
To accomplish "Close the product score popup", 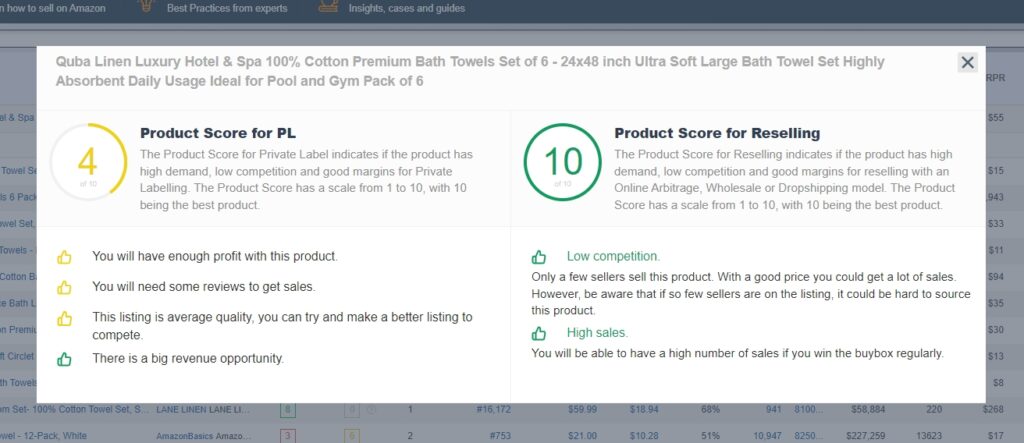I will pos(967,63).
